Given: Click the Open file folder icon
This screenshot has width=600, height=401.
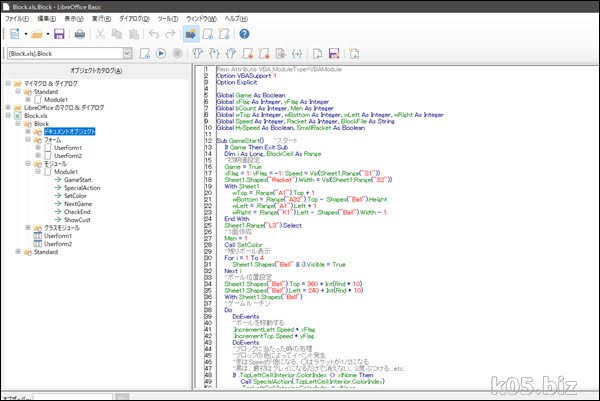Looking at the screenshot, I should point(37,34).
